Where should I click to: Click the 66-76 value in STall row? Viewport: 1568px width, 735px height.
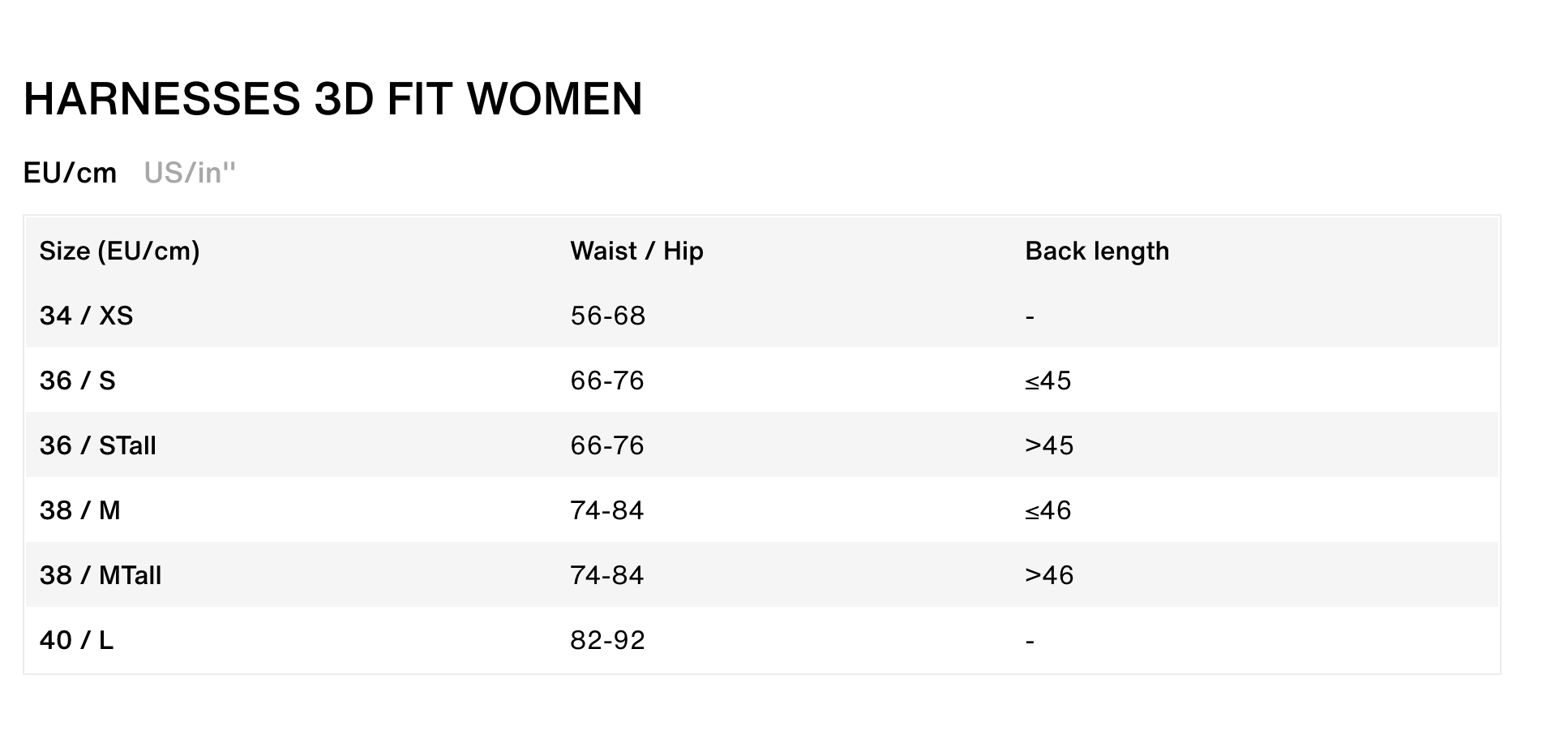tap(607, 445)
